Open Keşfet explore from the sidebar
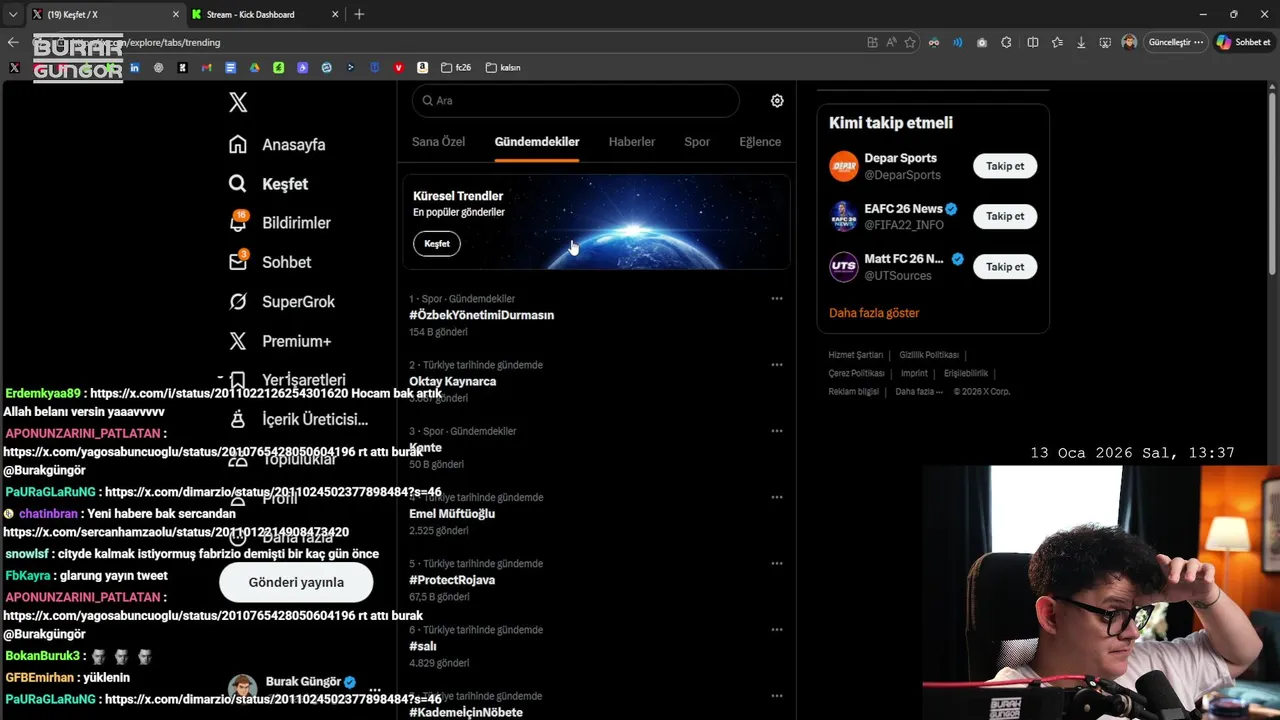This screenshot has height=720, width=1280. pos(268,184)
